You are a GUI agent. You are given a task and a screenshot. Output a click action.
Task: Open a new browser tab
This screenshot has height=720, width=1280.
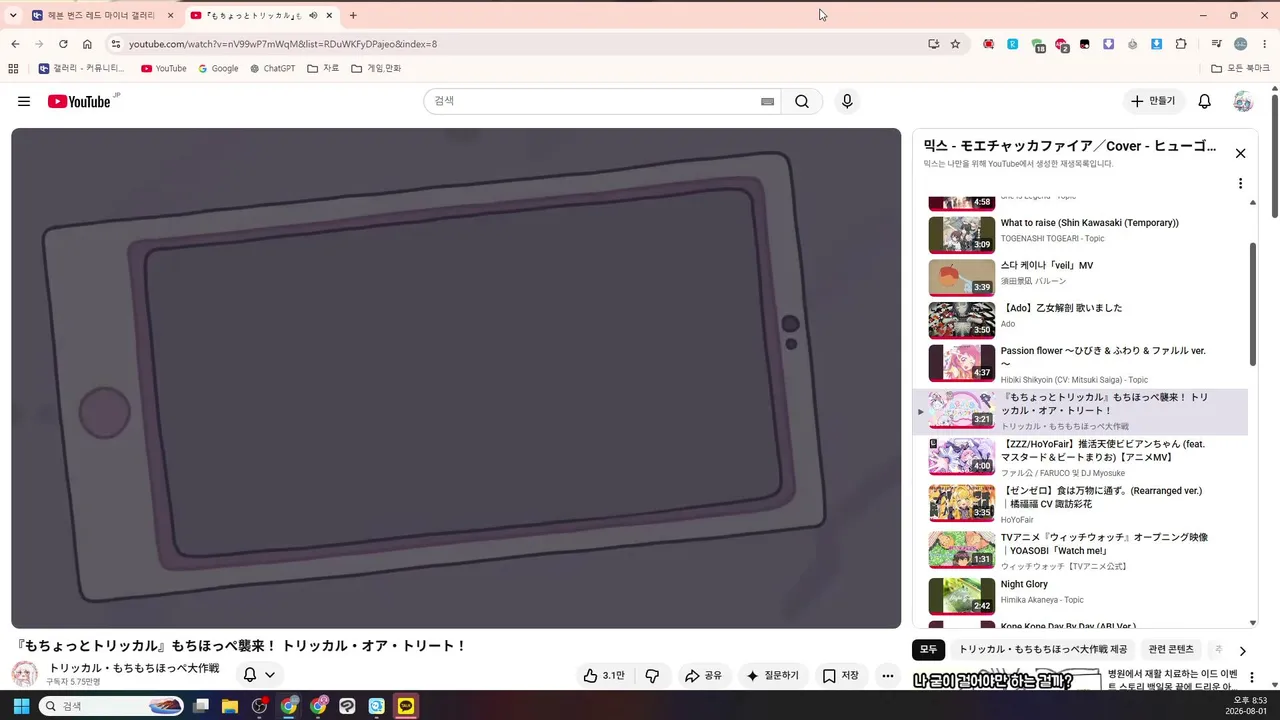tap(353, 15)
